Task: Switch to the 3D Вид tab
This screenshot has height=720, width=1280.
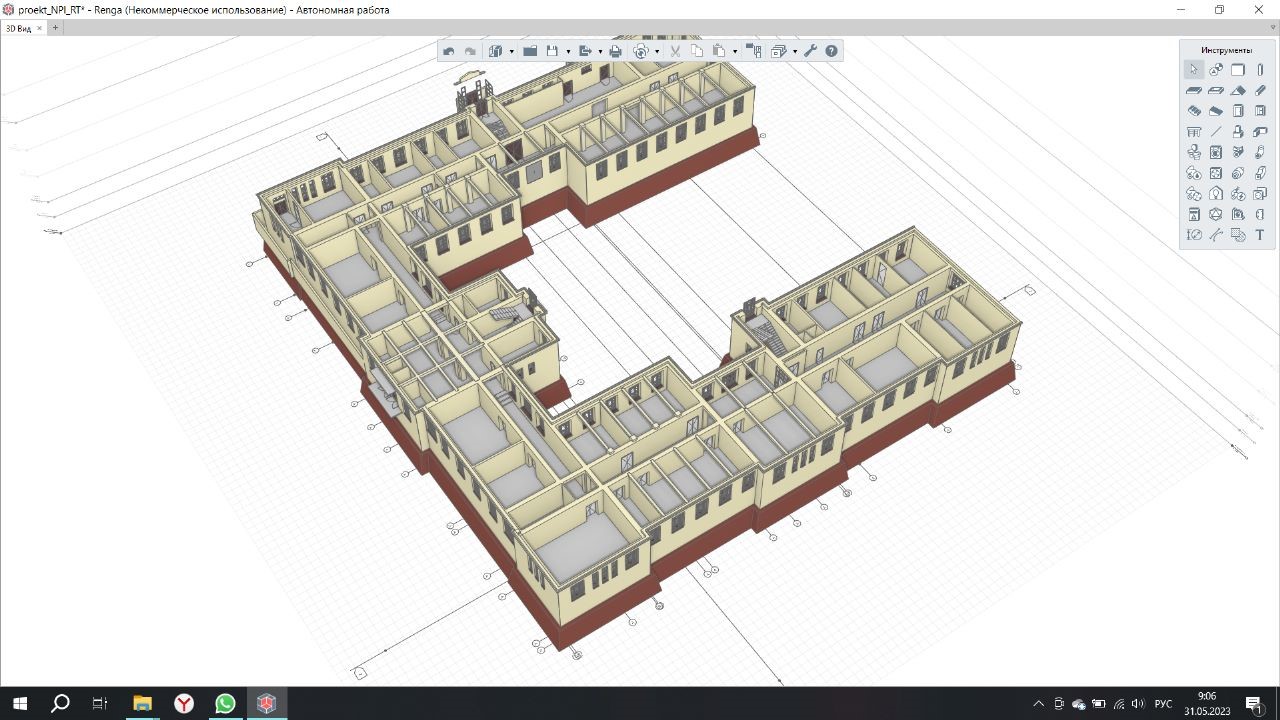Action: [19, 28]
